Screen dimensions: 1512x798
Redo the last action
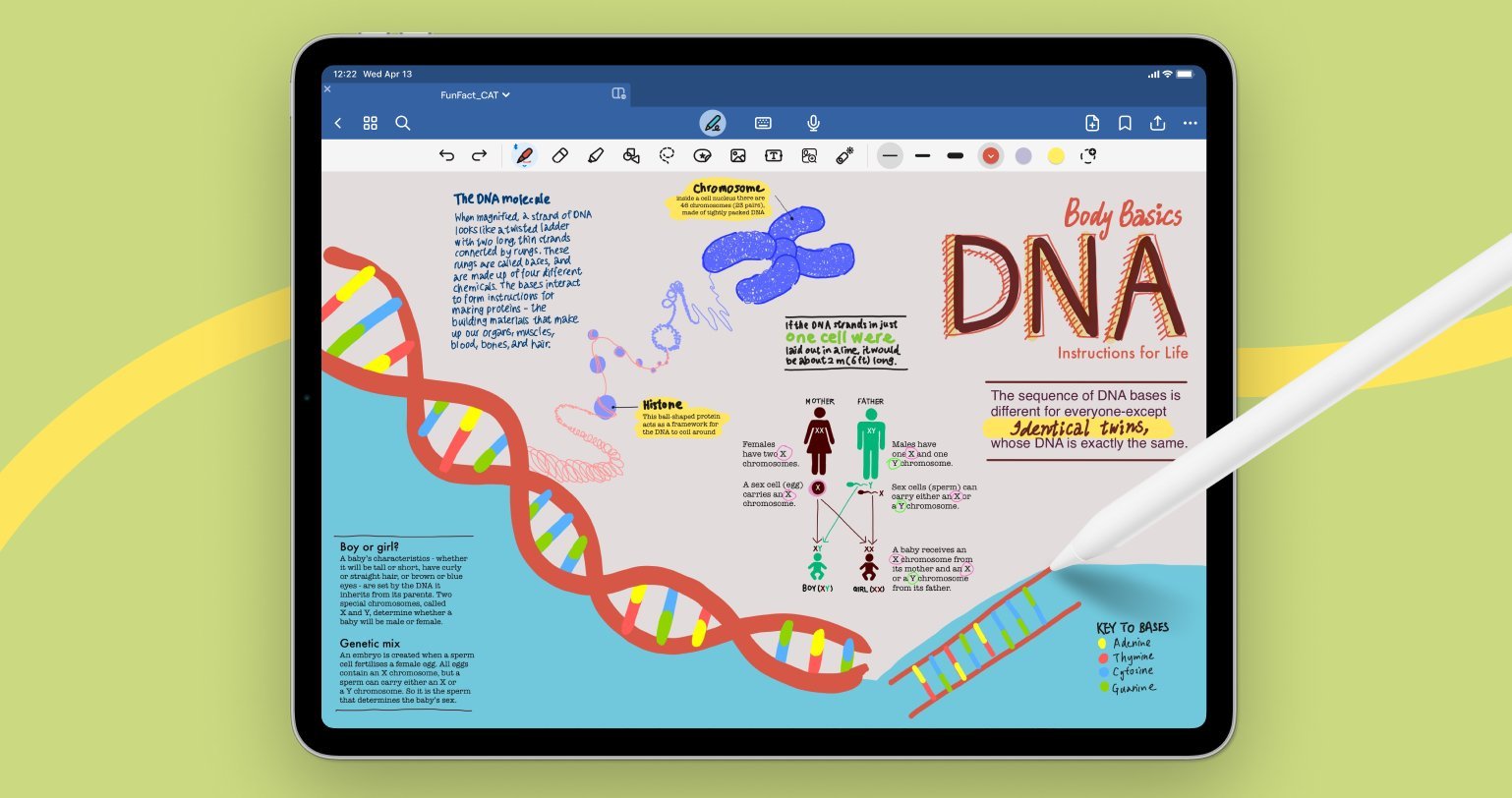coord(479,155)
